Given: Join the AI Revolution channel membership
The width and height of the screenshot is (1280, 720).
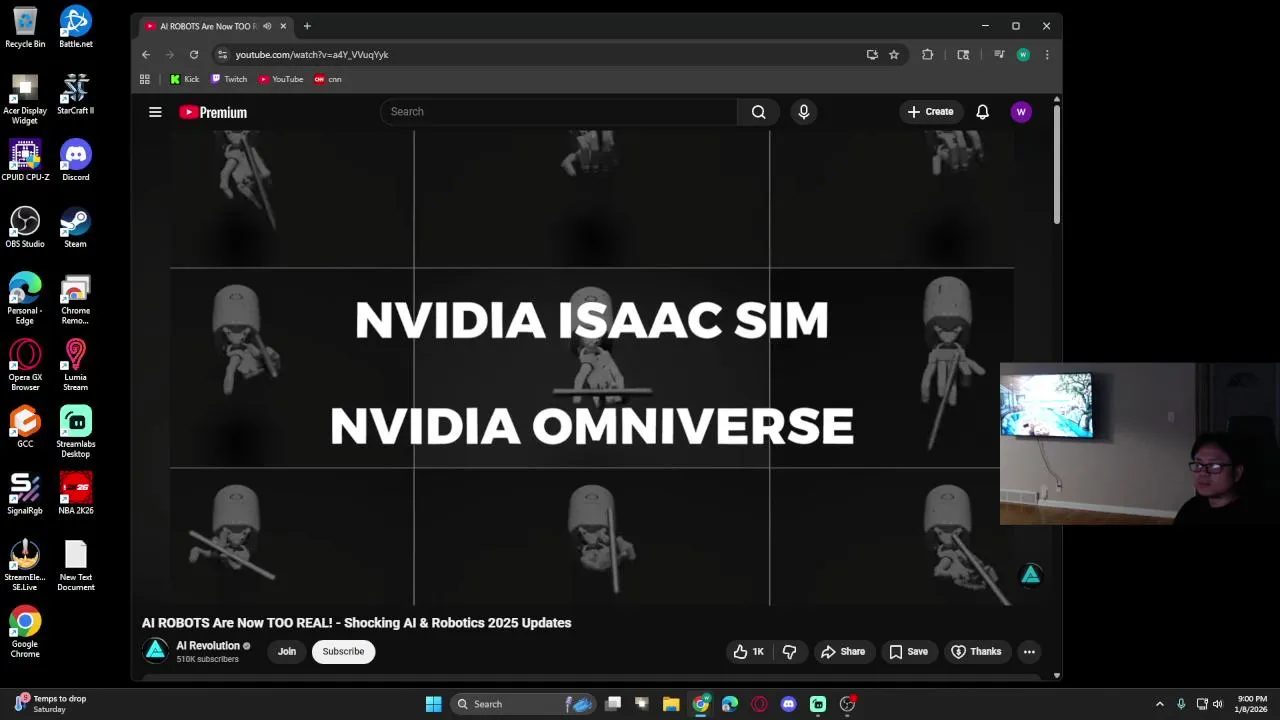Looking at the screenshot, I should coord(287,652).
